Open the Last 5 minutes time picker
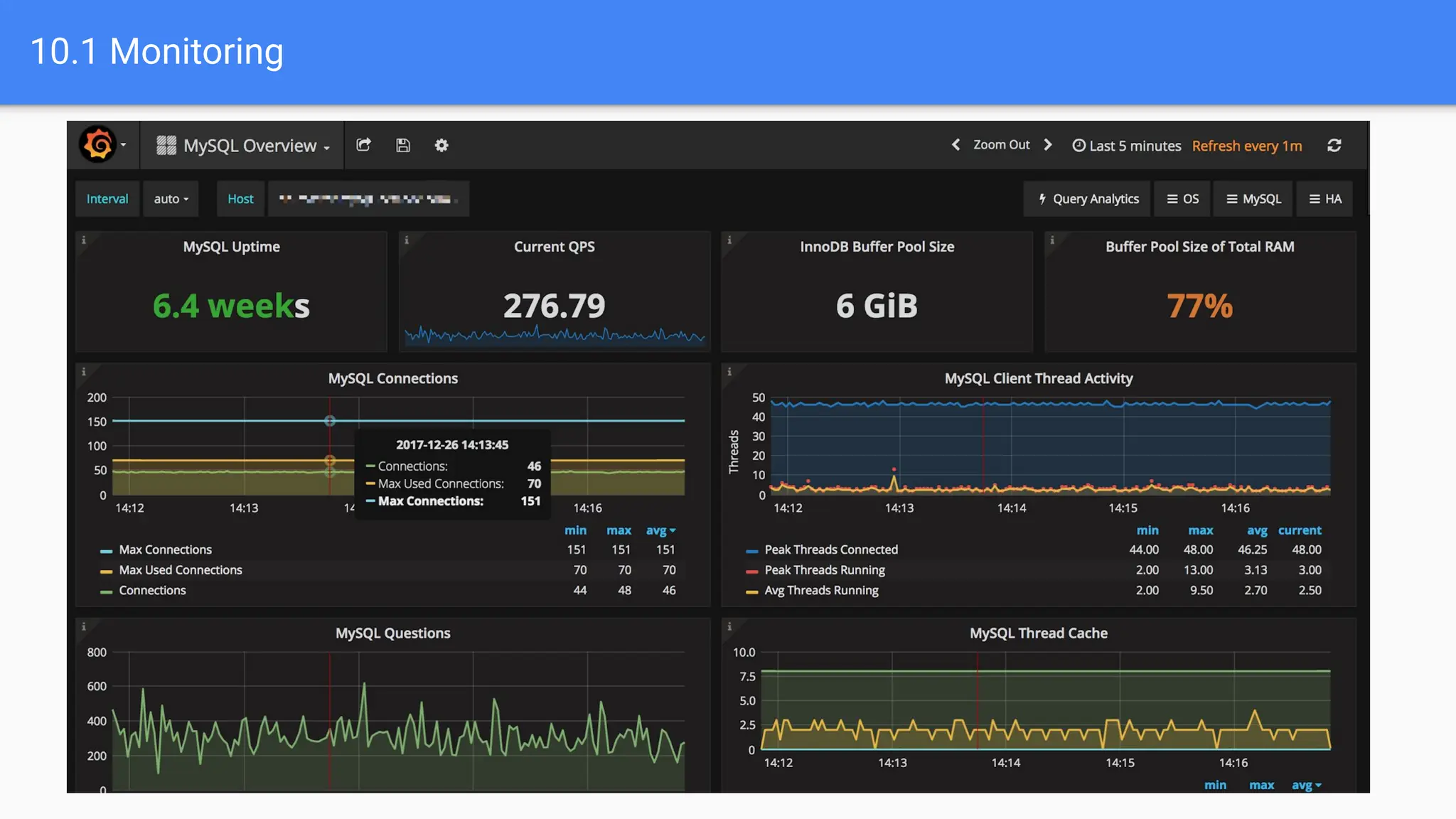The width and height of the screenshot is (1456, 819). point(1126,146)
